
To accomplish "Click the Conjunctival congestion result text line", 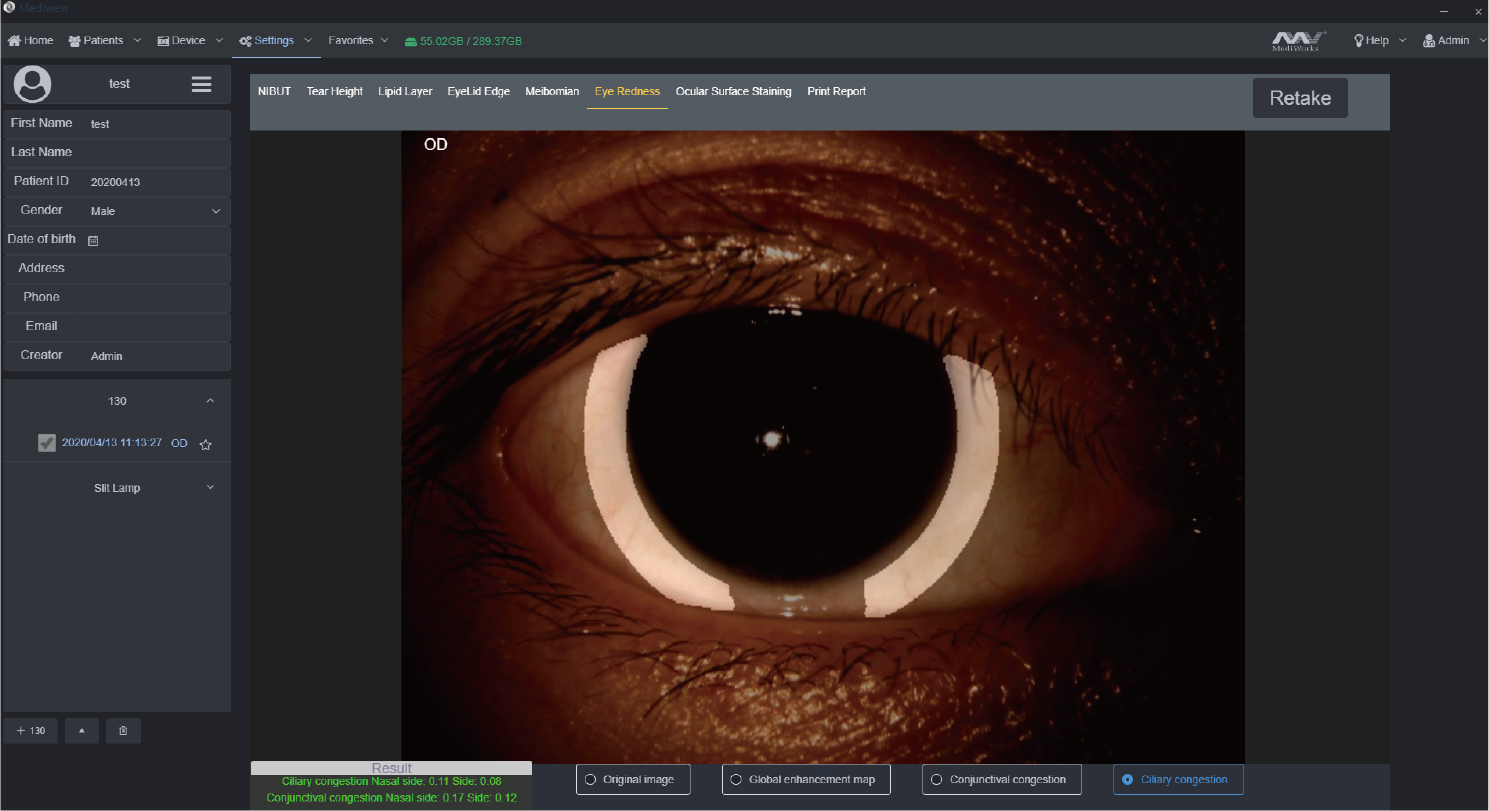I will pos(392,798).
